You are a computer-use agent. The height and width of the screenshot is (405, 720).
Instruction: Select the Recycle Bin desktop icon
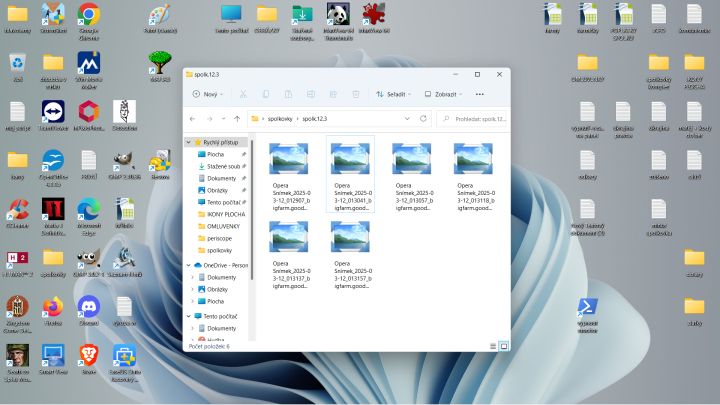click(17, 68)
